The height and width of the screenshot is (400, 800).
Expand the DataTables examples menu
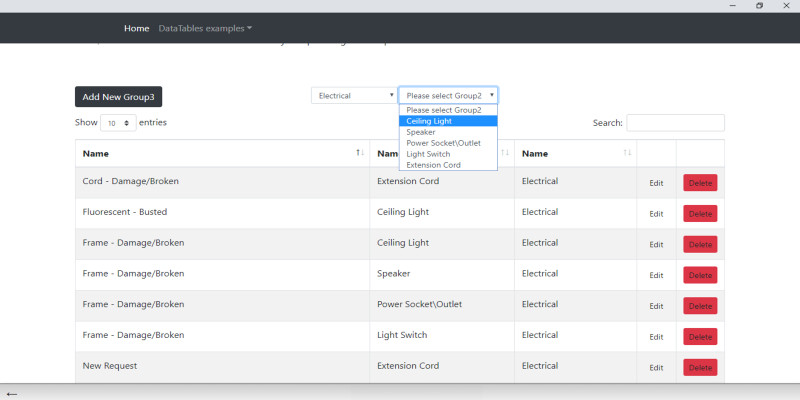[x=205, y=28]
